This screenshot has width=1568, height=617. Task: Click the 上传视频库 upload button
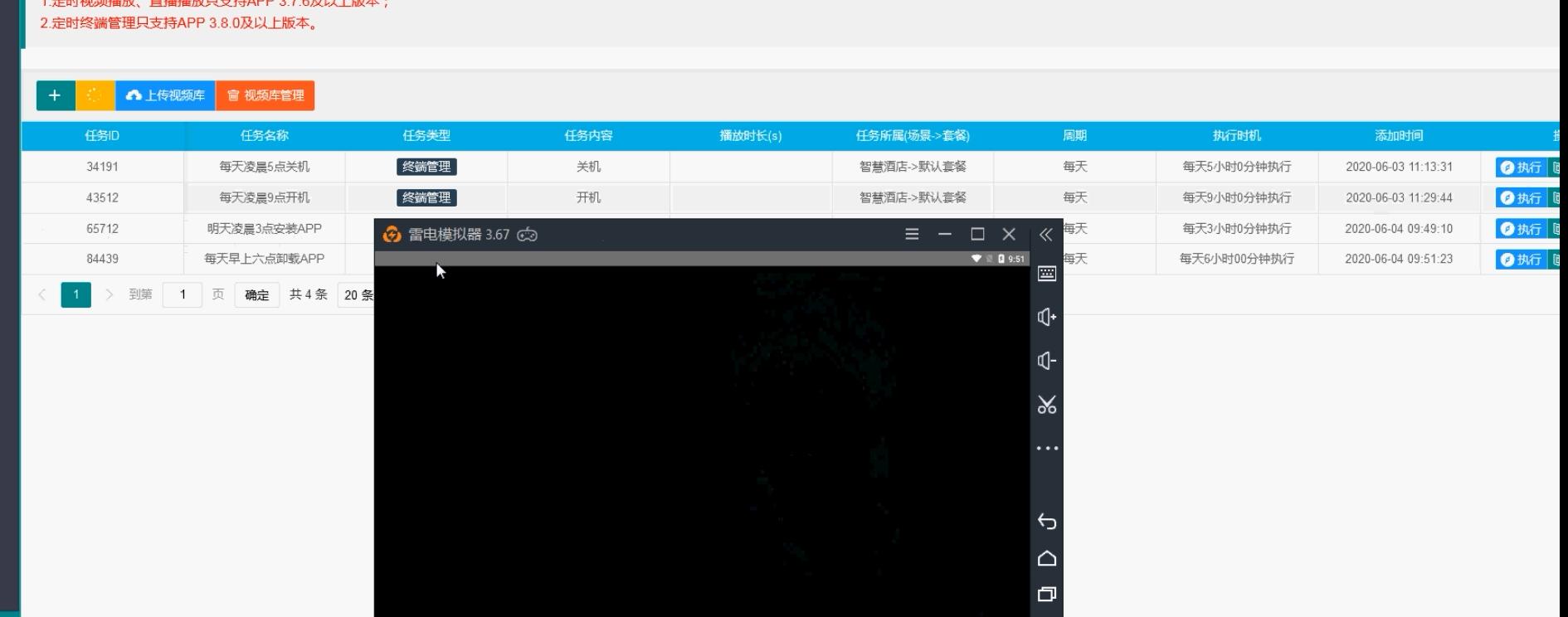click(165, 95)
